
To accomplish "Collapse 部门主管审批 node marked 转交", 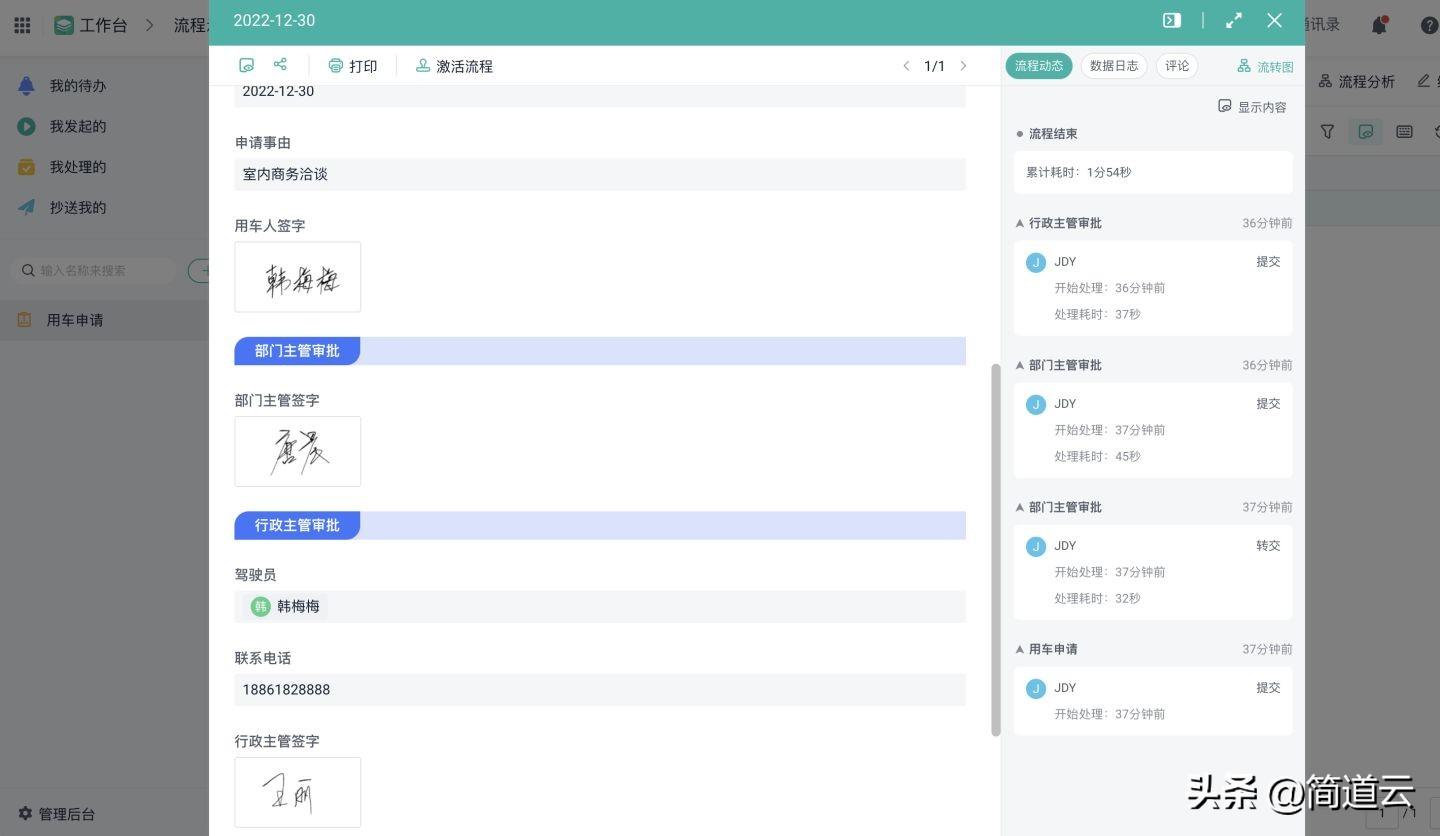I will point(1020,507).
